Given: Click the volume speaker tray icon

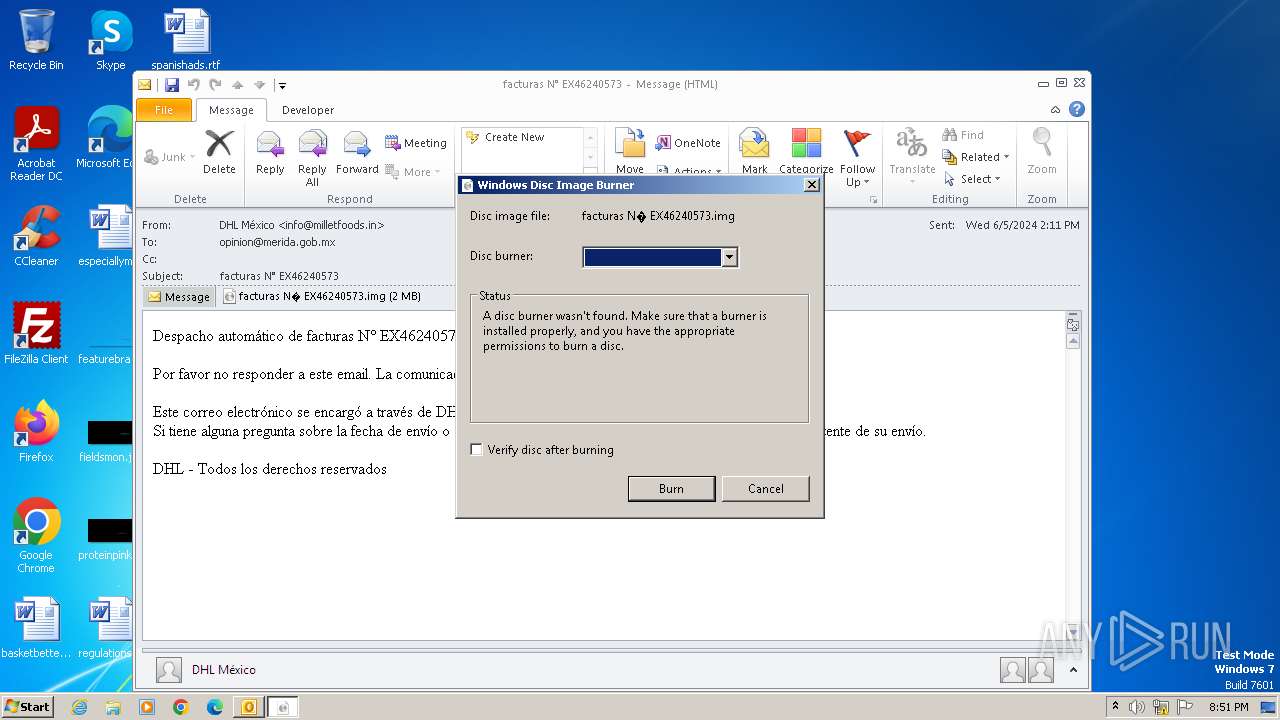Looking at the screenshot, I should tap(1137, 707).
